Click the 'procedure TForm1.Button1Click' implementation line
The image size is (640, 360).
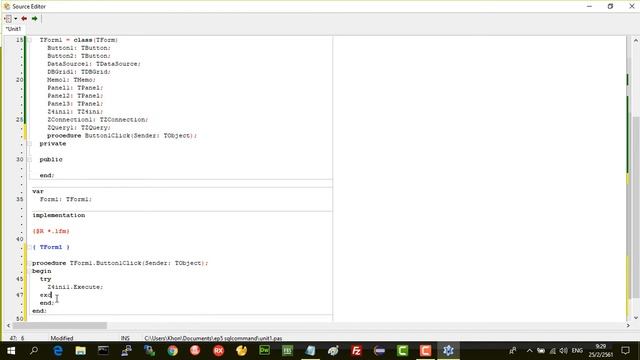120,263
